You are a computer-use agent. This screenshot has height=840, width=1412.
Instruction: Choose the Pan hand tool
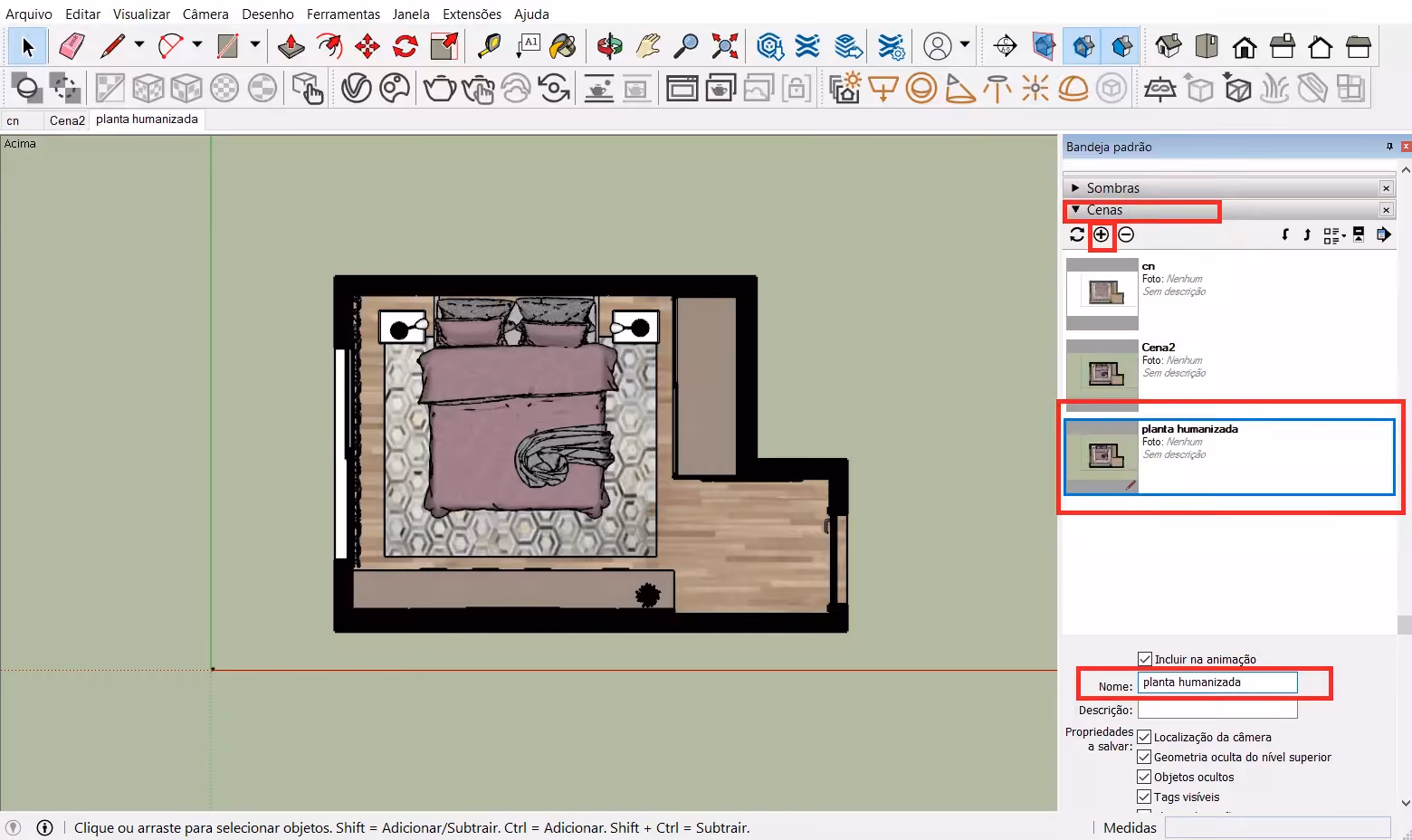pos(648,46)
